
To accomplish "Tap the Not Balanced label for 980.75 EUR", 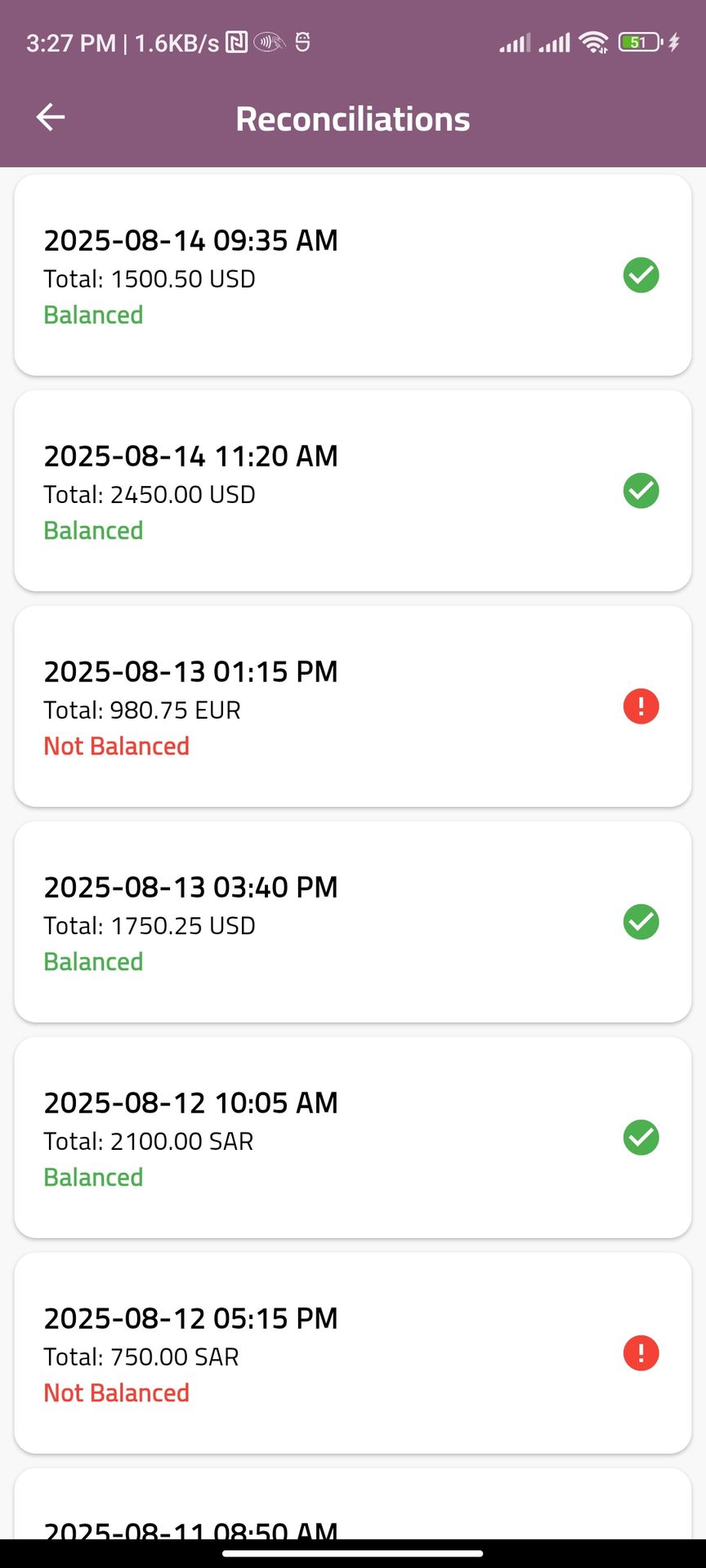I will (x=116, y=746).
